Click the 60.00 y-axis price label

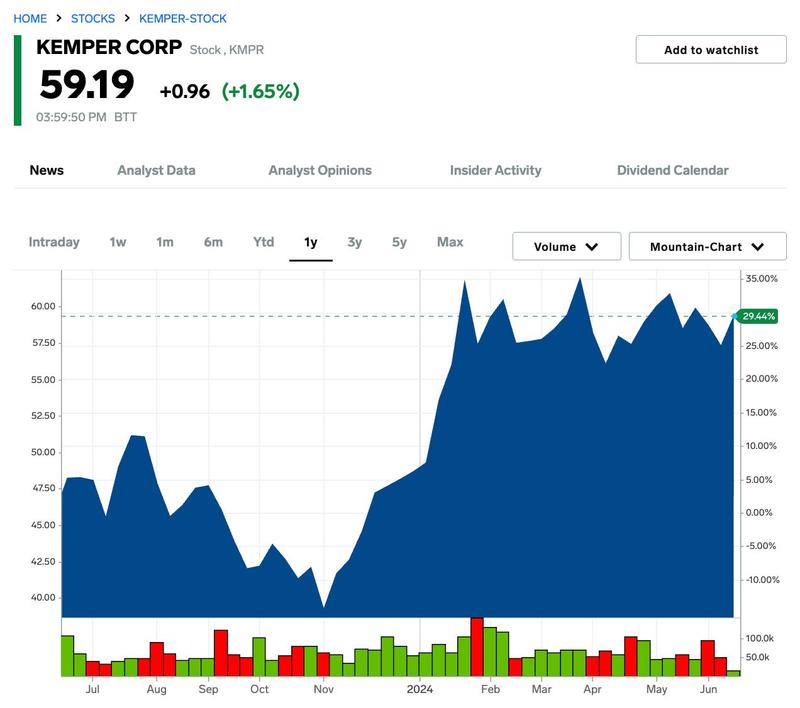point(43,306)
